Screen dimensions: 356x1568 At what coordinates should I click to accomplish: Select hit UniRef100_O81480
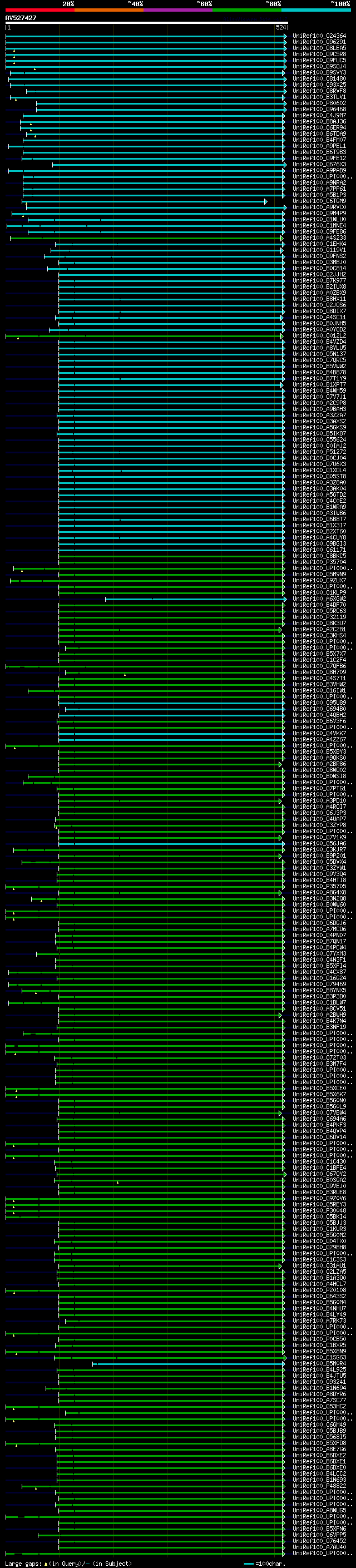319,79
